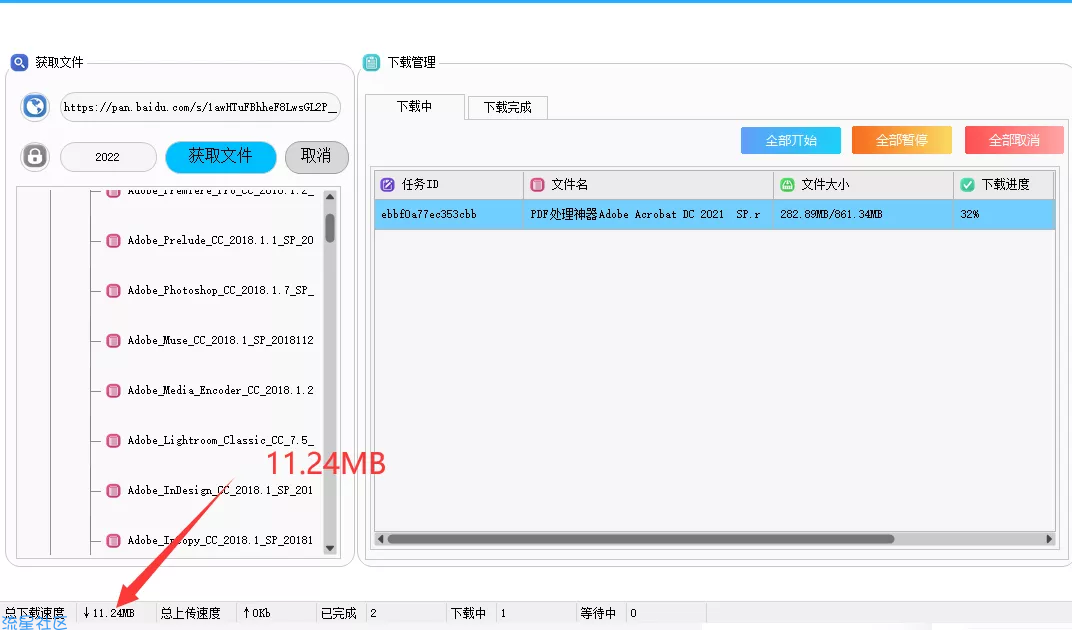Click download list horizontal scrollbar left arrow

[380, 539]
